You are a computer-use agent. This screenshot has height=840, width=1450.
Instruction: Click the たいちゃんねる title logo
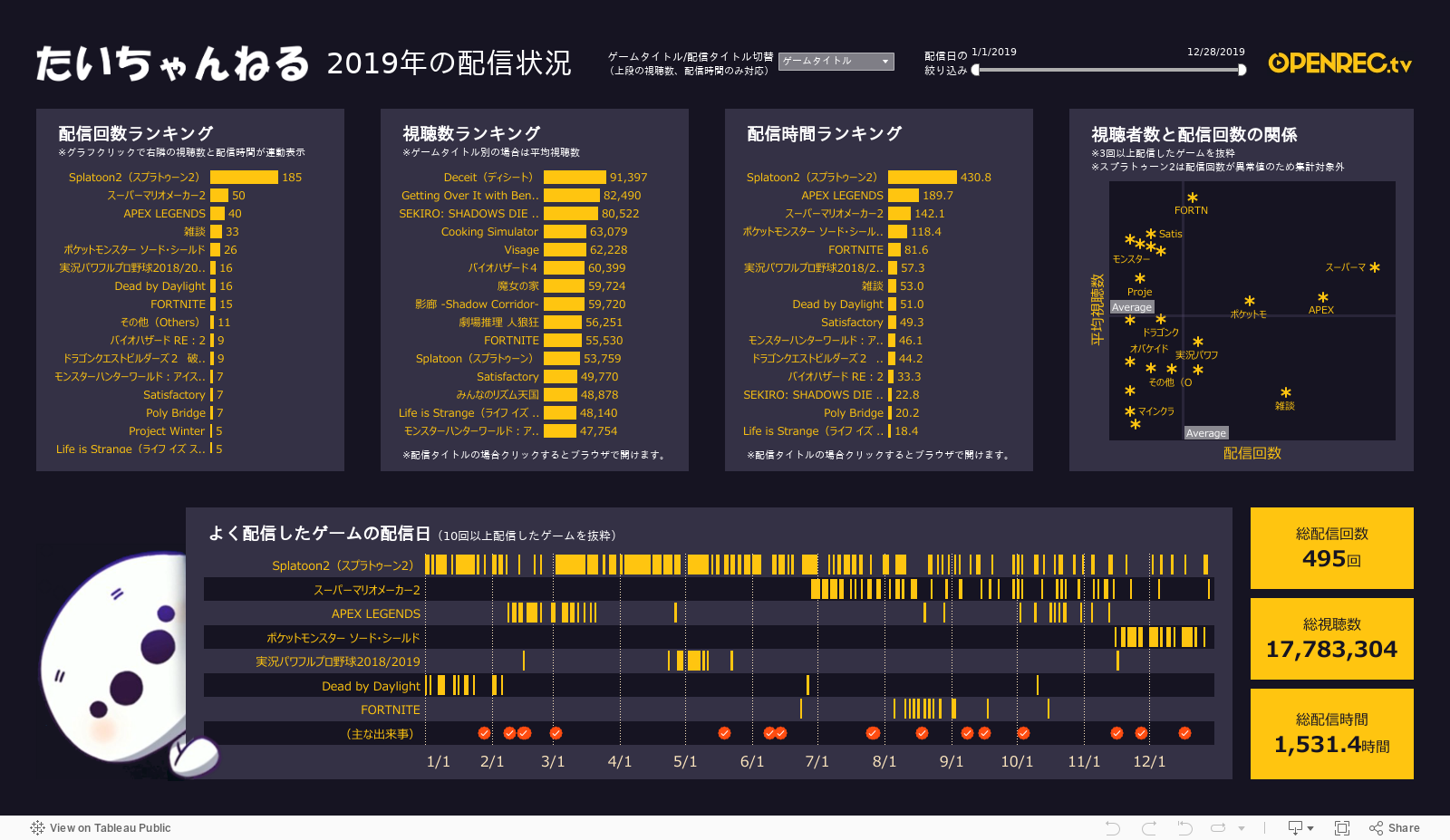[x=172, y=63]
